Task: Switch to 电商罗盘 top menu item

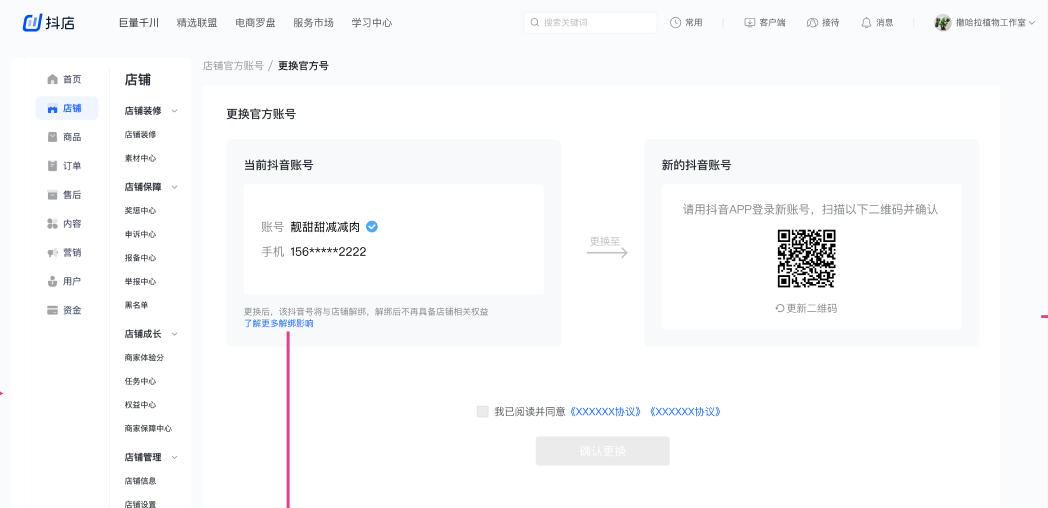Action: click(x=255, y=23)
